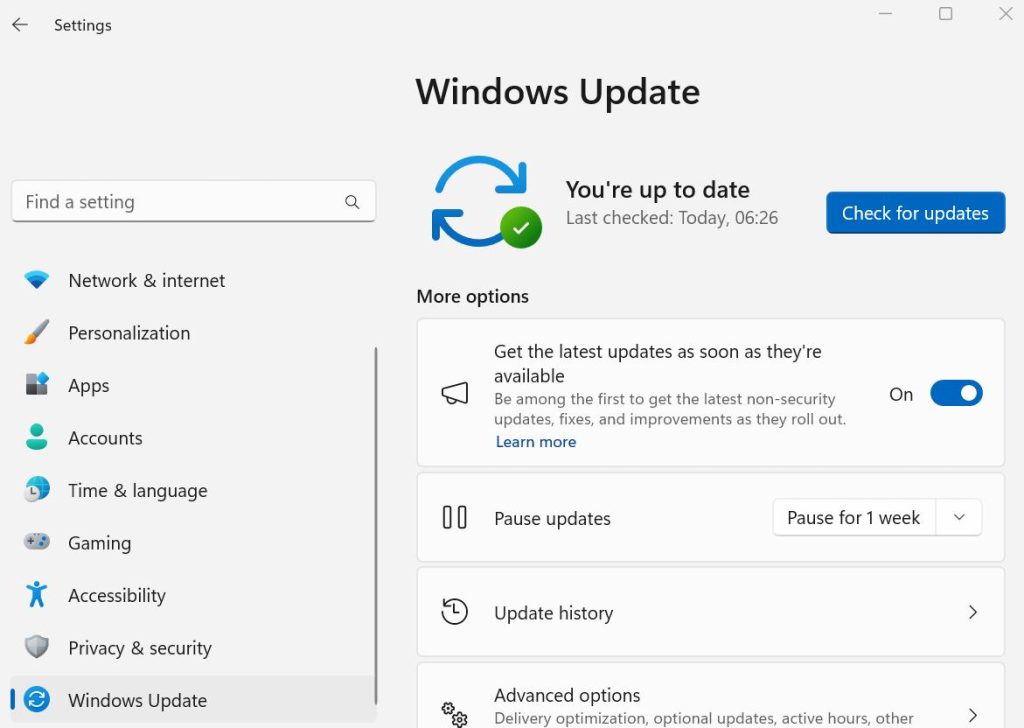Turn off get latest updates toggle
The height and width of the screenshot is (728, 1024).
coord(956,394)
